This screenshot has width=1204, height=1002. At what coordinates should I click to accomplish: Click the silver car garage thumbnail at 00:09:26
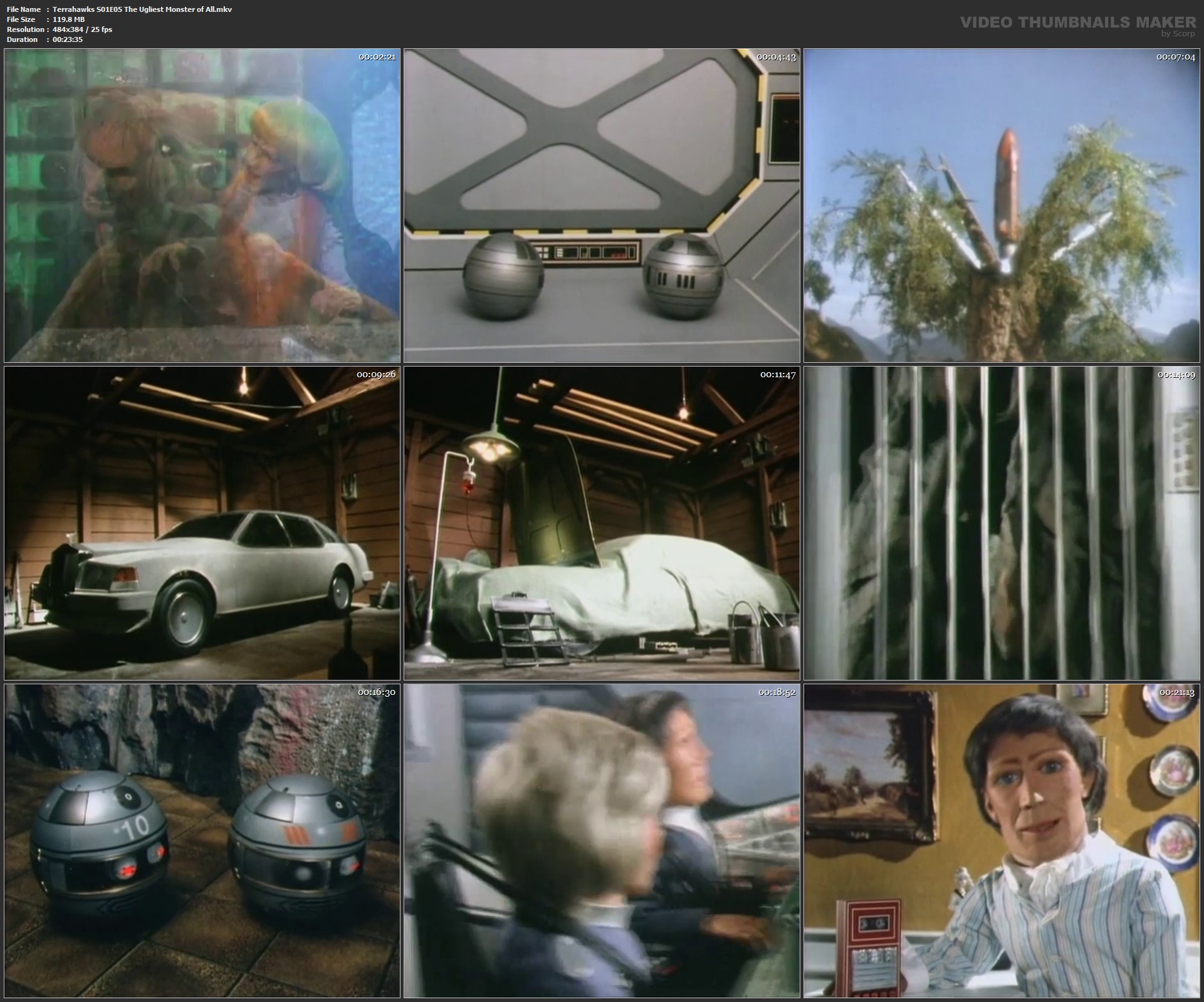coord(202,523)
